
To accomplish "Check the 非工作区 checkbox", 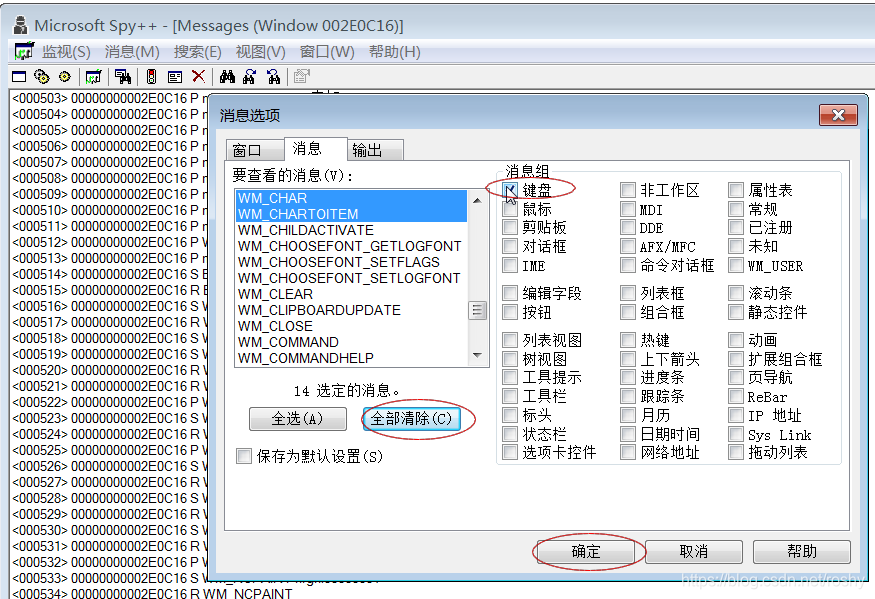I will 628,190.
